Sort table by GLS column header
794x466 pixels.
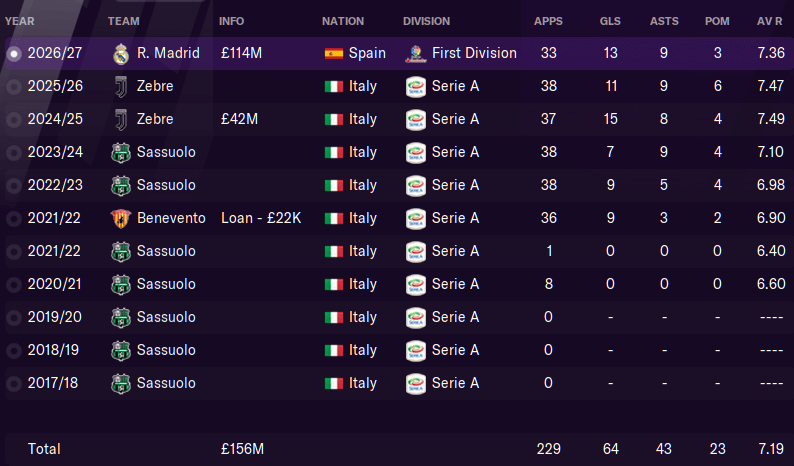point(610,21)
